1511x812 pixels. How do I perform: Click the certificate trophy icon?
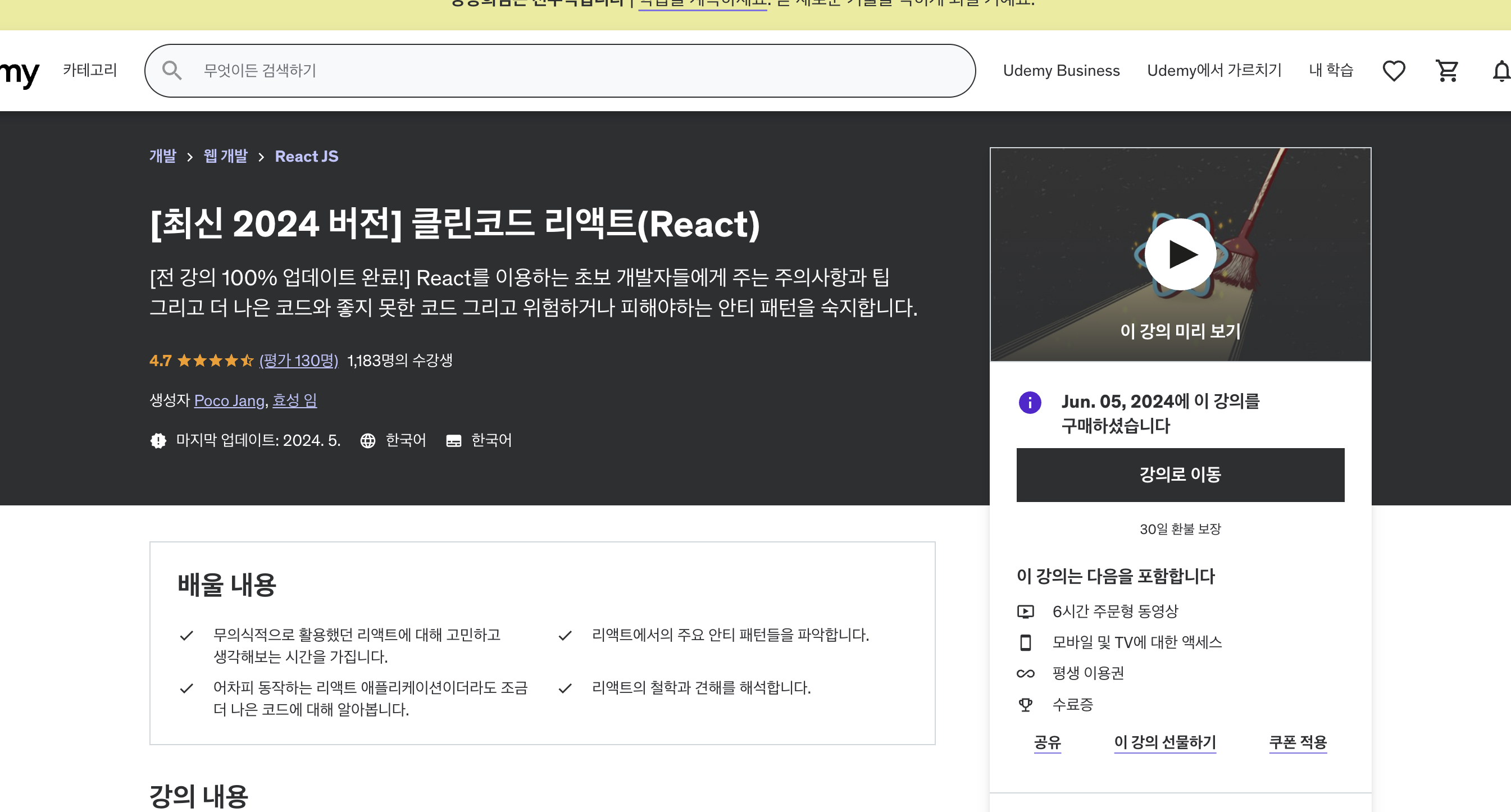[x=1025, y=704]
